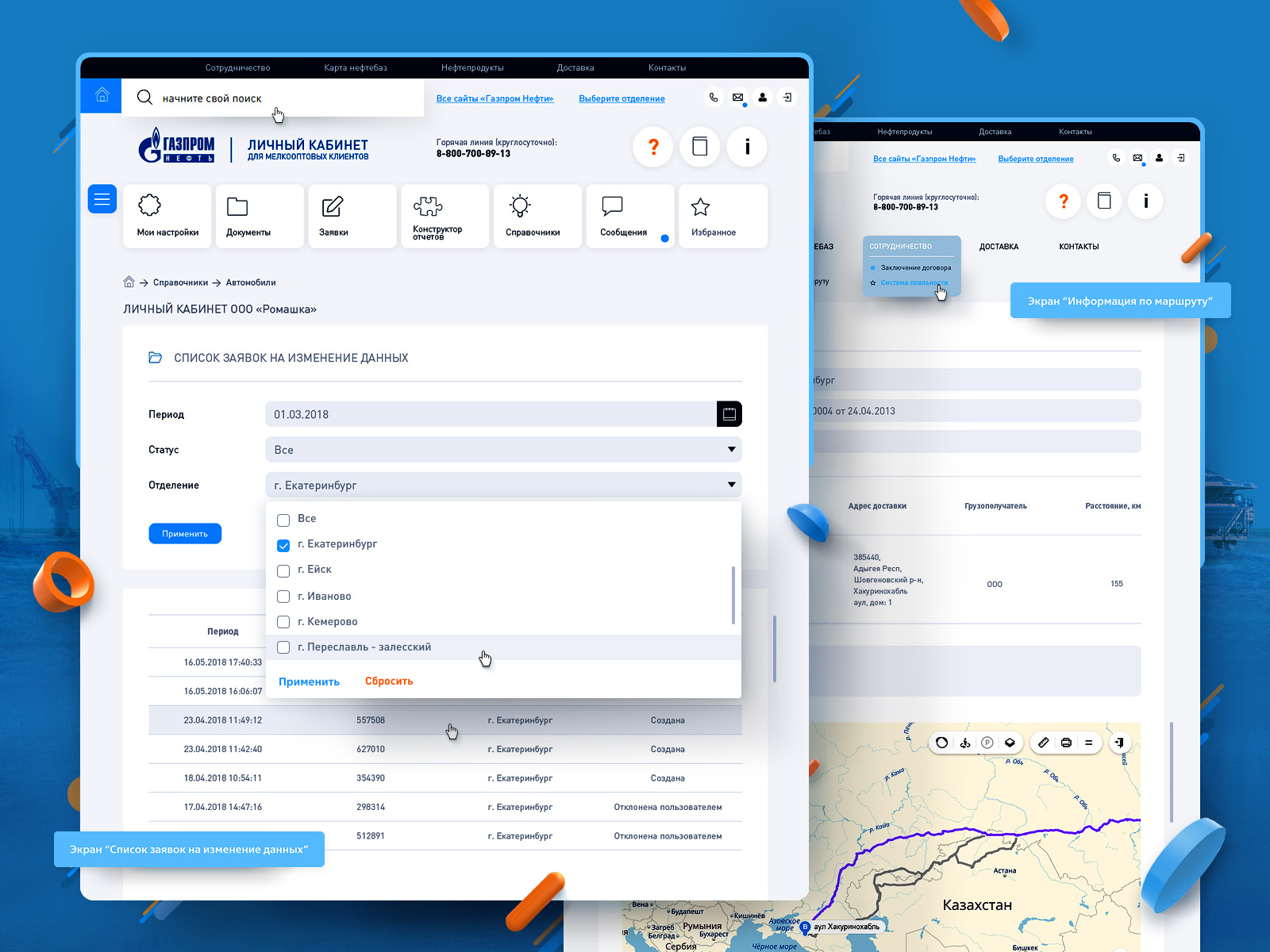Click user icon in route information window

[1159, 158]
